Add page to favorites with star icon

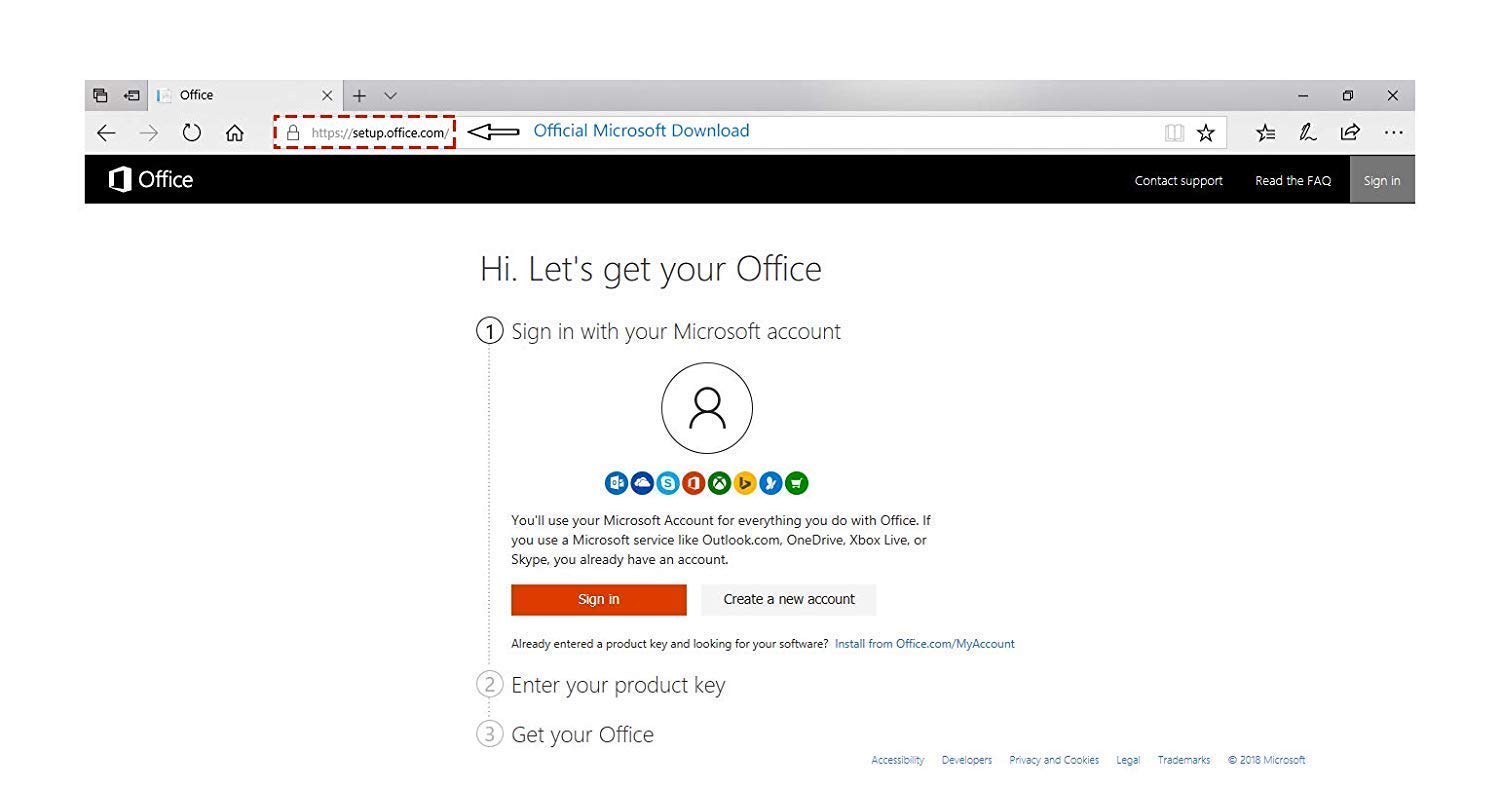[1206, 133]
